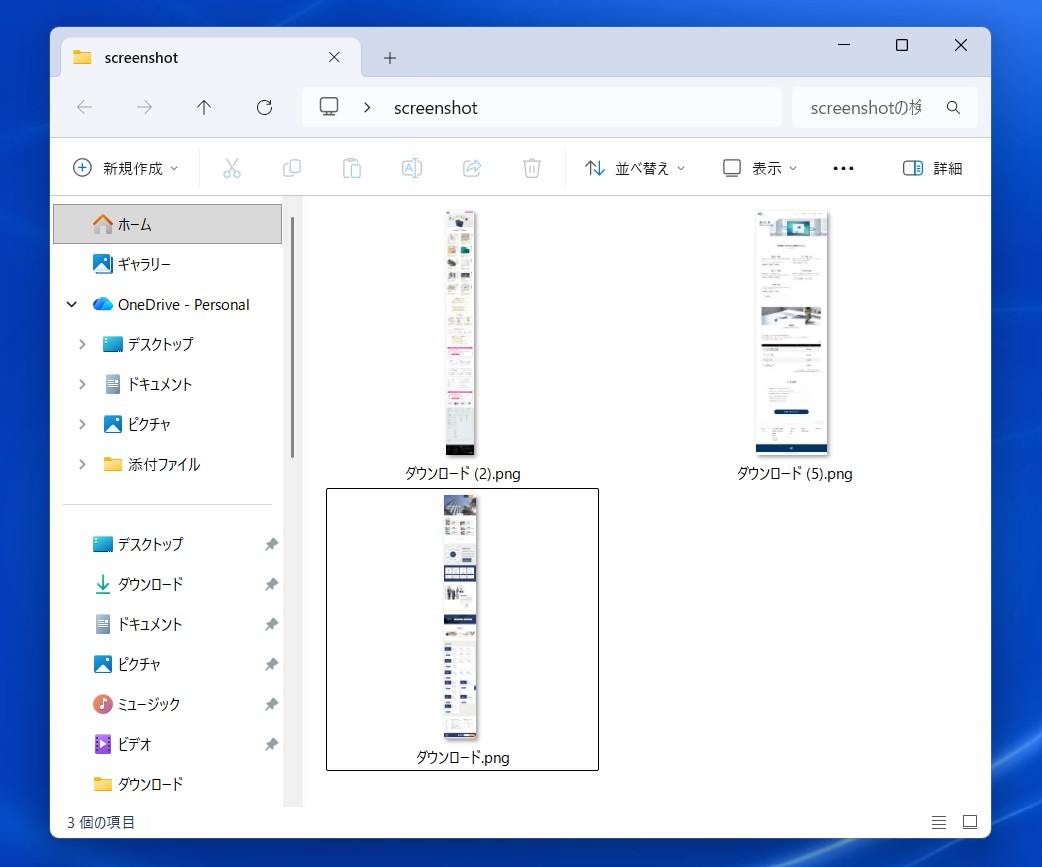
Task: Click the copy icon in toolbar
Action: point(292,168)
